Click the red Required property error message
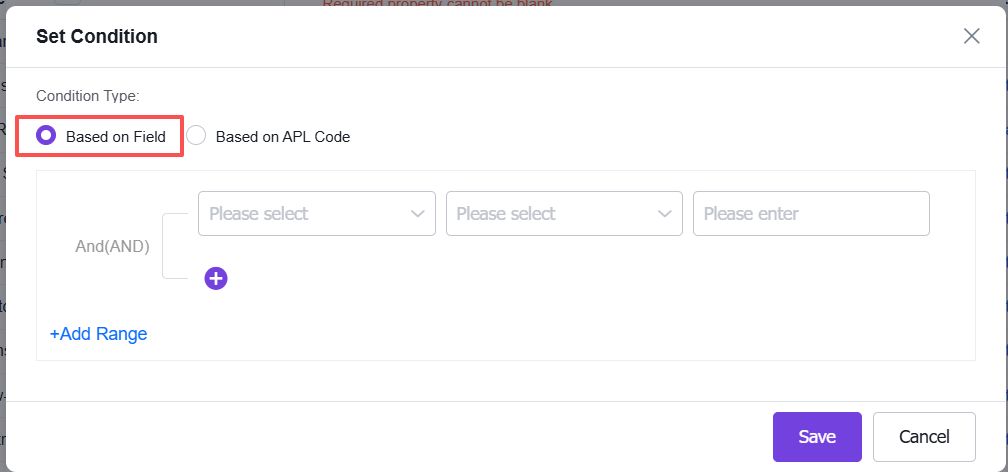The image size is (1008, 472). pyautogui.click(x=437, y=3)
